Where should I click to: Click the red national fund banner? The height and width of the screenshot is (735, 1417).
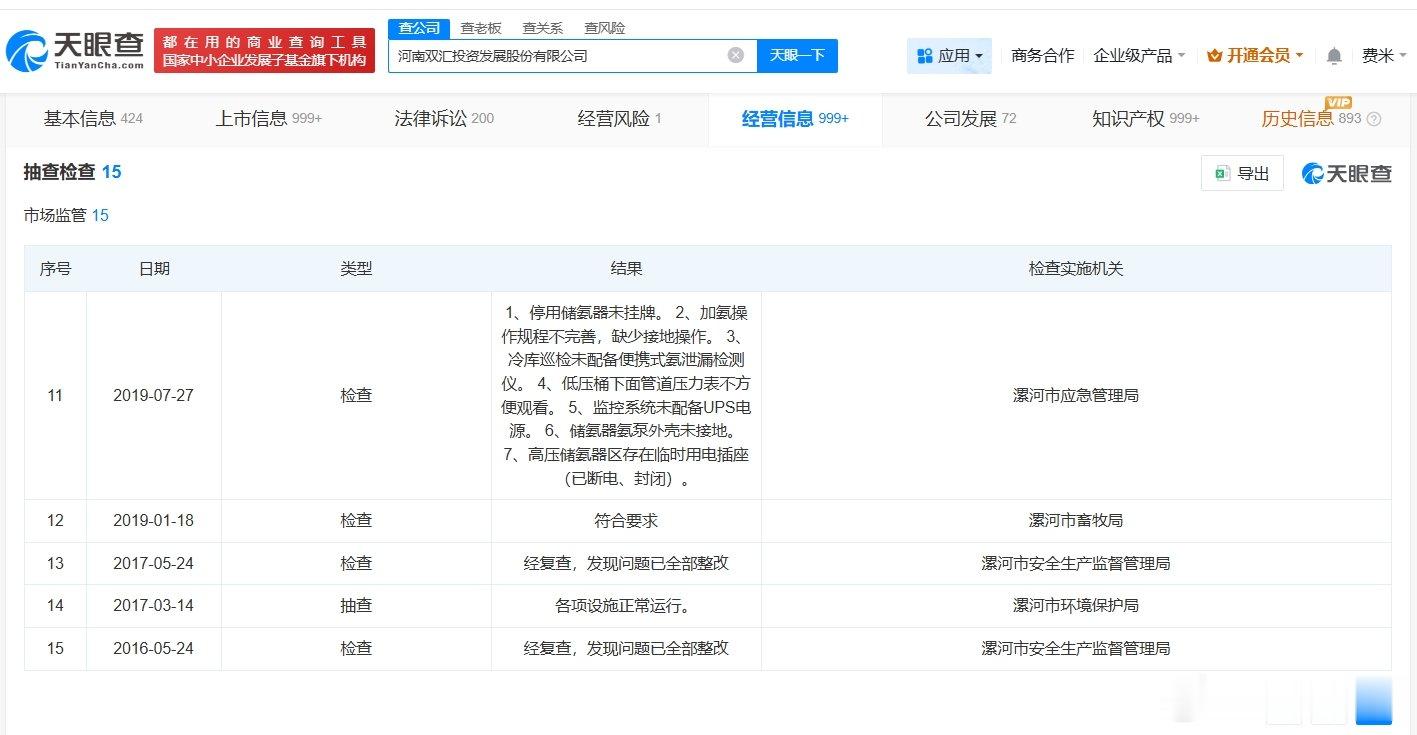point(265,50)
